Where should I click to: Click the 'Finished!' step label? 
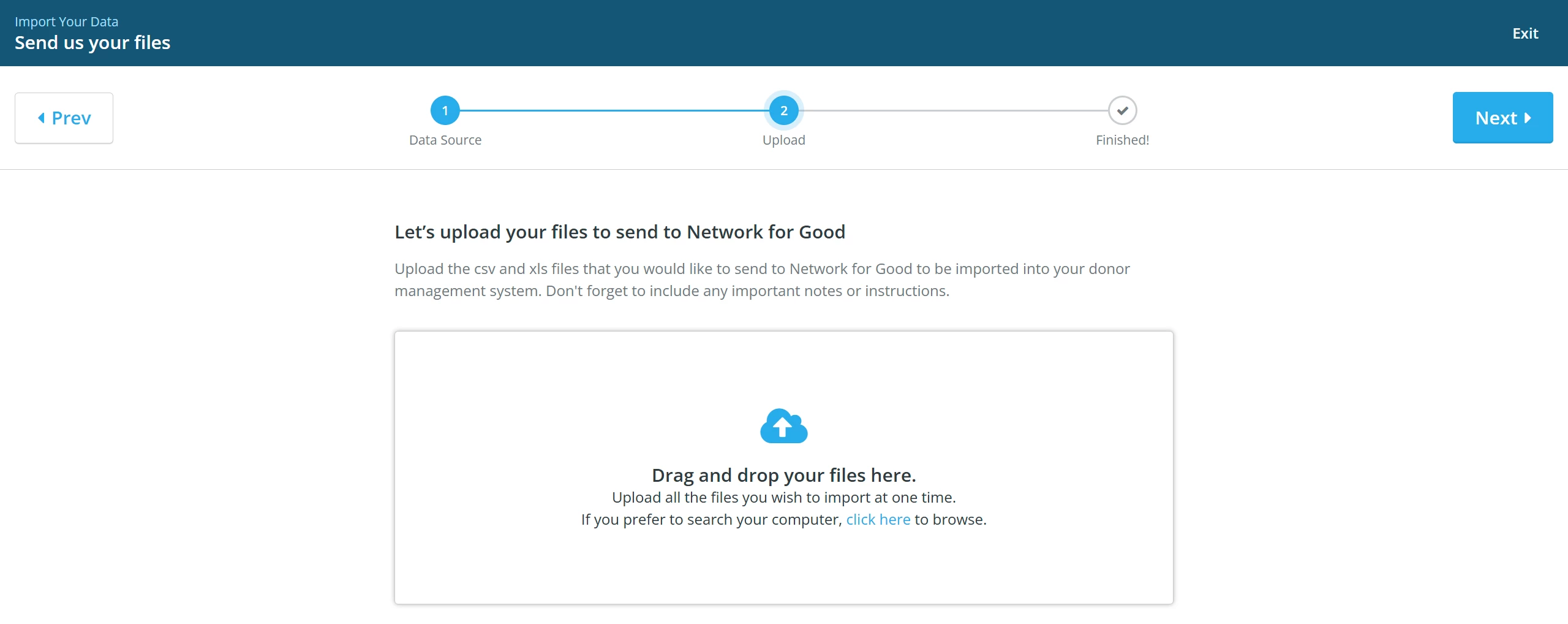[1122, 140]
